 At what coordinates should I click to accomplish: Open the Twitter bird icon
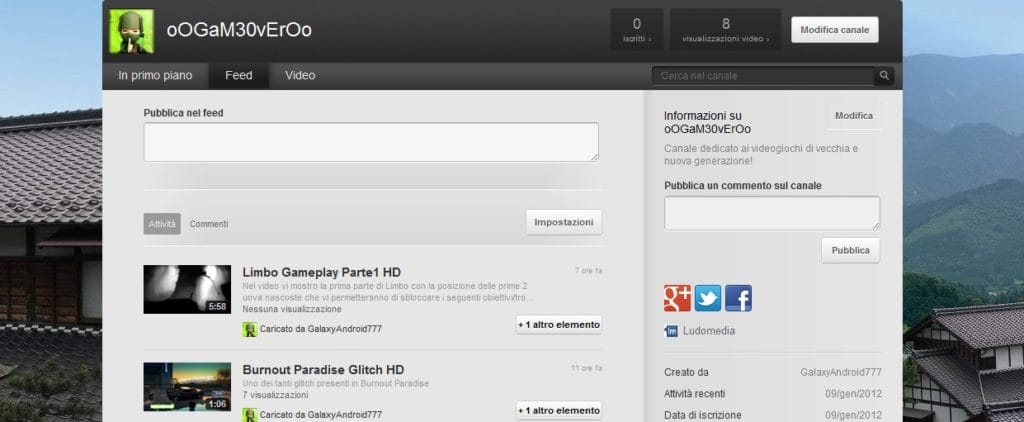point(708,298)
